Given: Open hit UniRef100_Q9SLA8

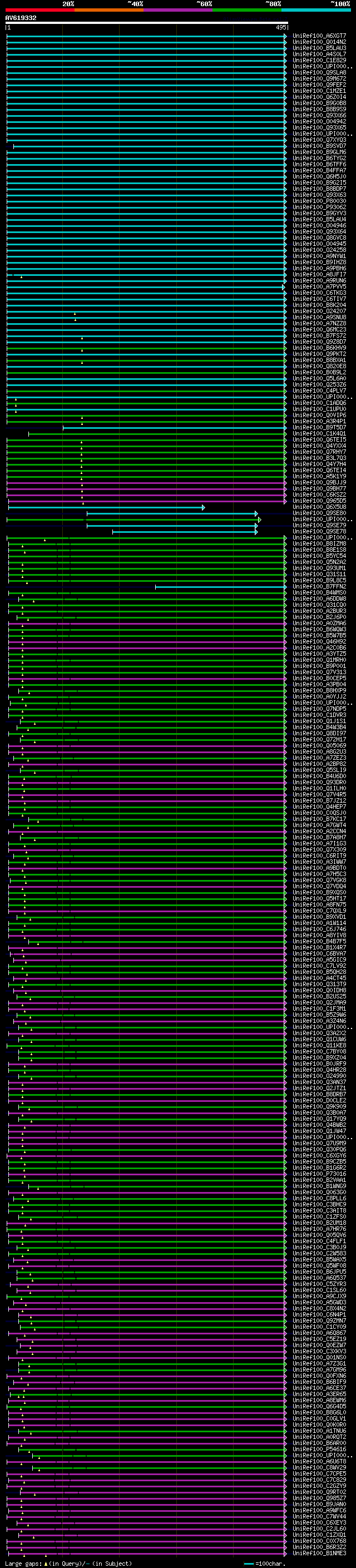Looking at the screenshot, I should coord(319,72).
